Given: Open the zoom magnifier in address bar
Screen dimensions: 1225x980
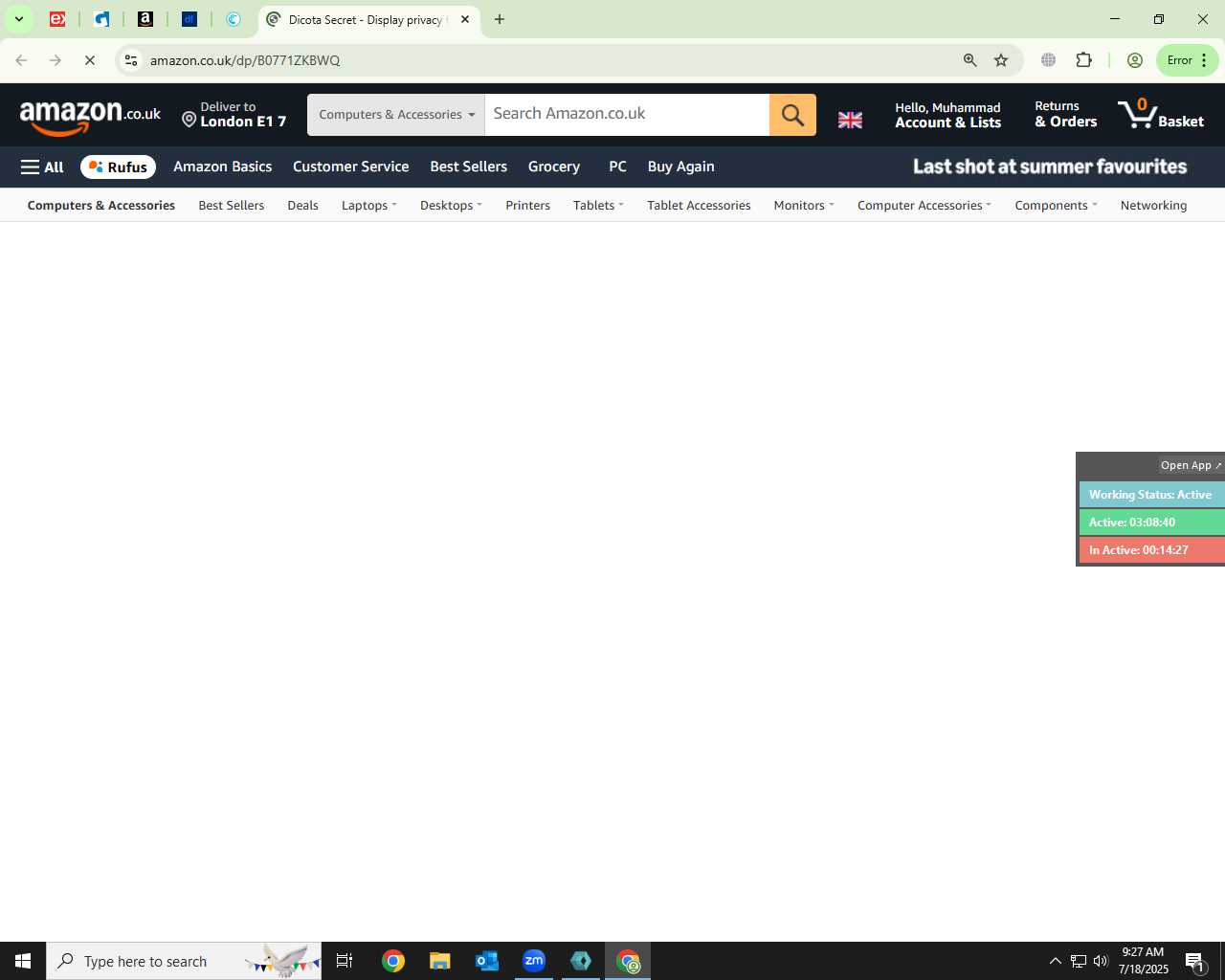Looking at the screenshot, I should [970, 60].
